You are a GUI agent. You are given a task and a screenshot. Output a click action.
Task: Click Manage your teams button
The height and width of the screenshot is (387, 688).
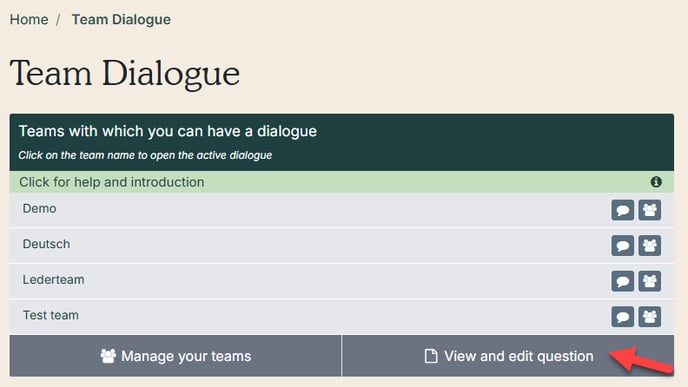coord(175,356)
